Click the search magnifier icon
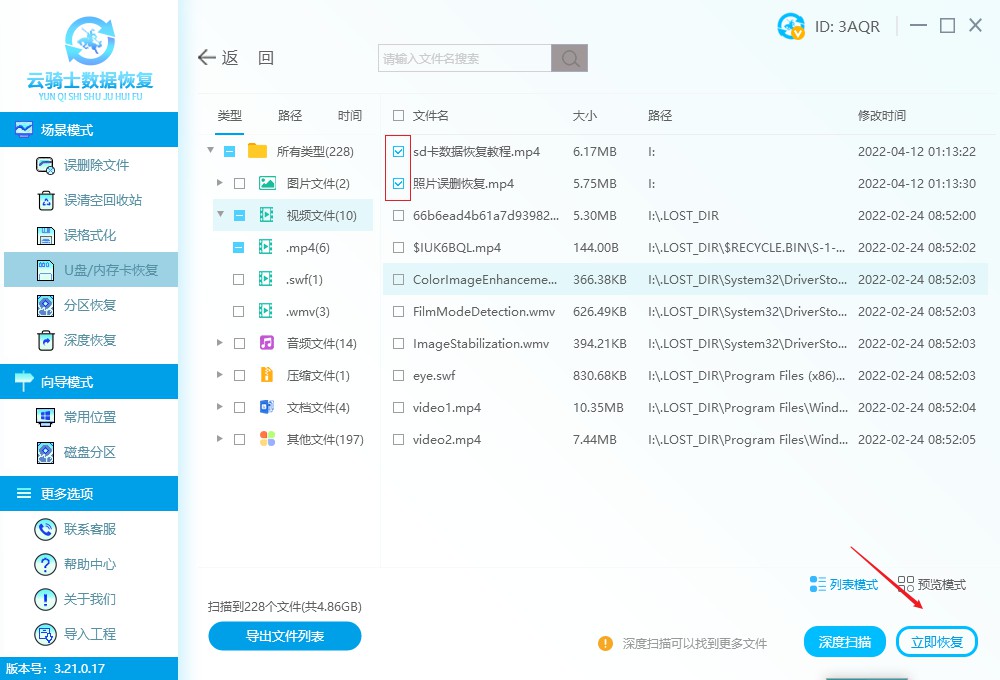This screenshot has width=1000, height=680. click(x=569, y=57)
